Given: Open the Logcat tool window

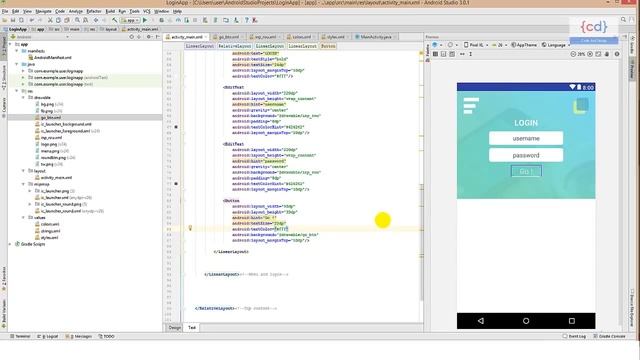Looking at the screenshot, I should click(x=48, y=336).
